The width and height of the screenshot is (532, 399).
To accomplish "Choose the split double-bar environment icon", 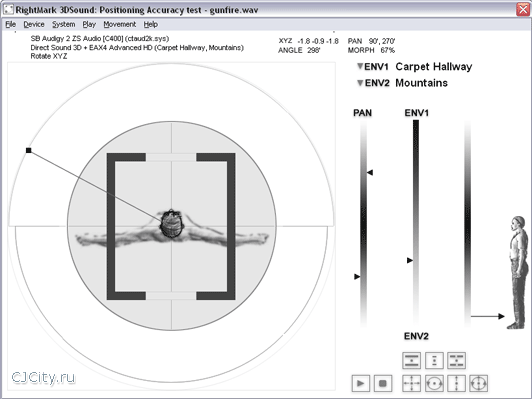I will [456, 360].
